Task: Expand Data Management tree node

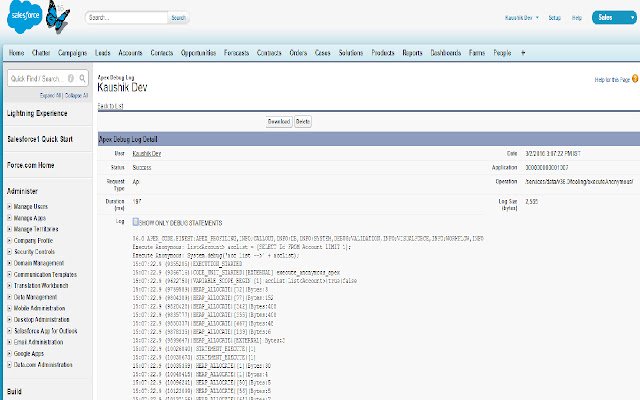Action: 9,297
